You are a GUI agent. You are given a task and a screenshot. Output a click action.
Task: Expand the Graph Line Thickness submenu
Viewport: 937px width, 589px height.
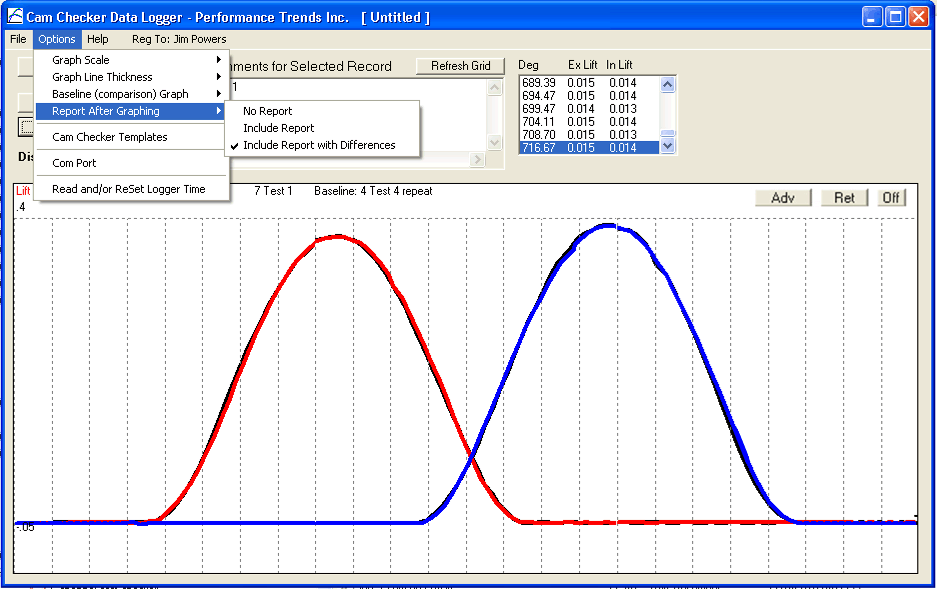(x=130, y=77)
